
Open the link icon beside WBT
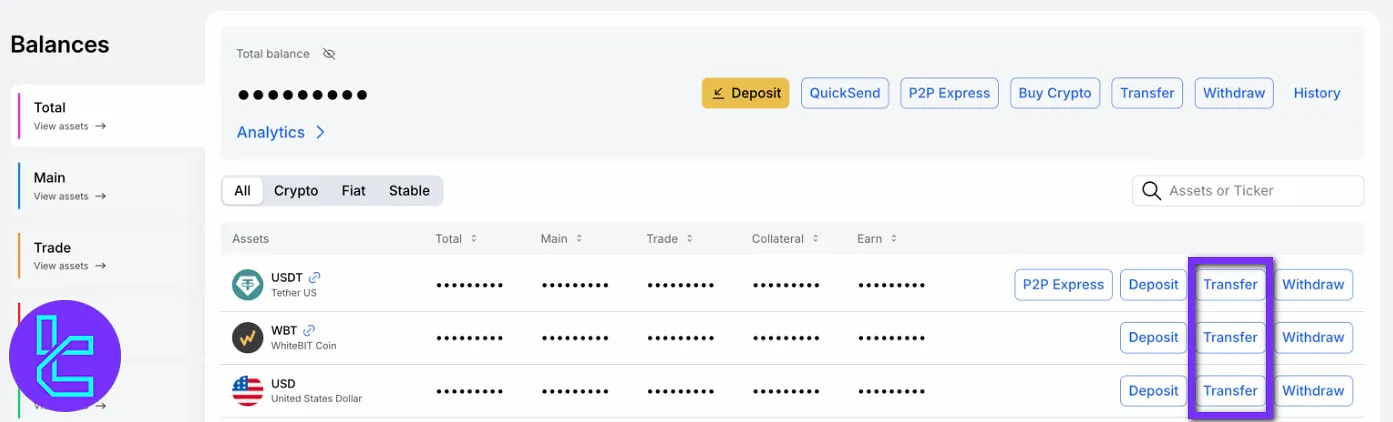pos(309,330)
